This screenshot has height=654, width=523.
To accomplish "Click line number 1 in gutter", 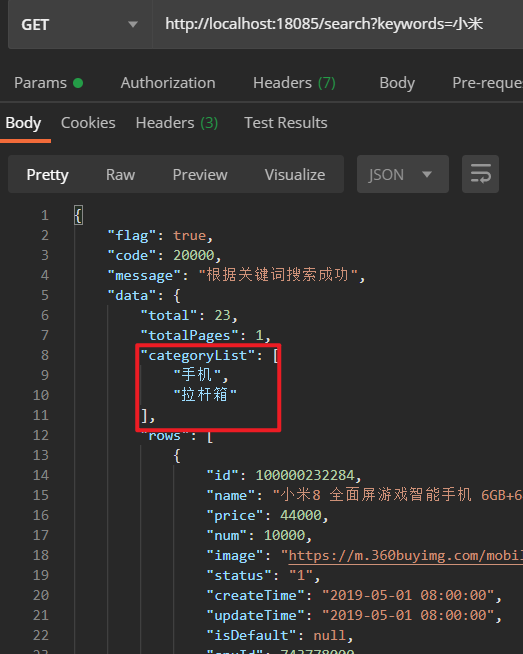I will click(x=45, y=215).
